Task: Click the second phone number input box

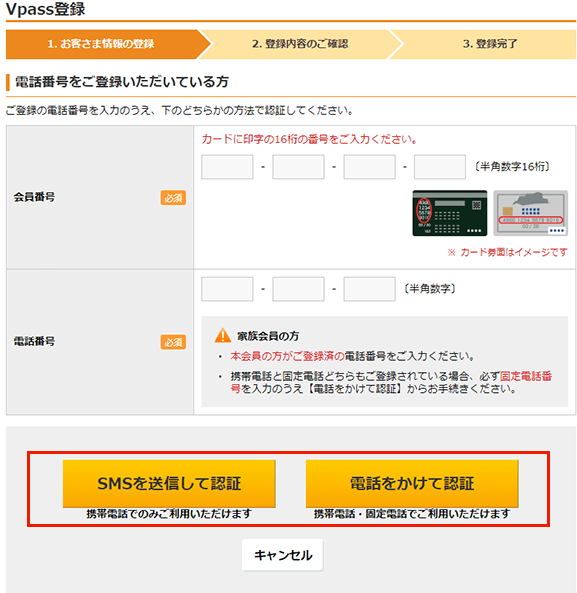Action: click(298, 289)
